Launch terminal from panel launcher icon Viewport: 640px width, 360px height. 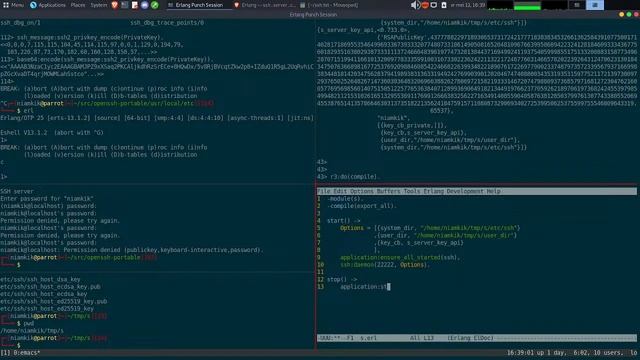pyautogui.click(x=124, y=5)
